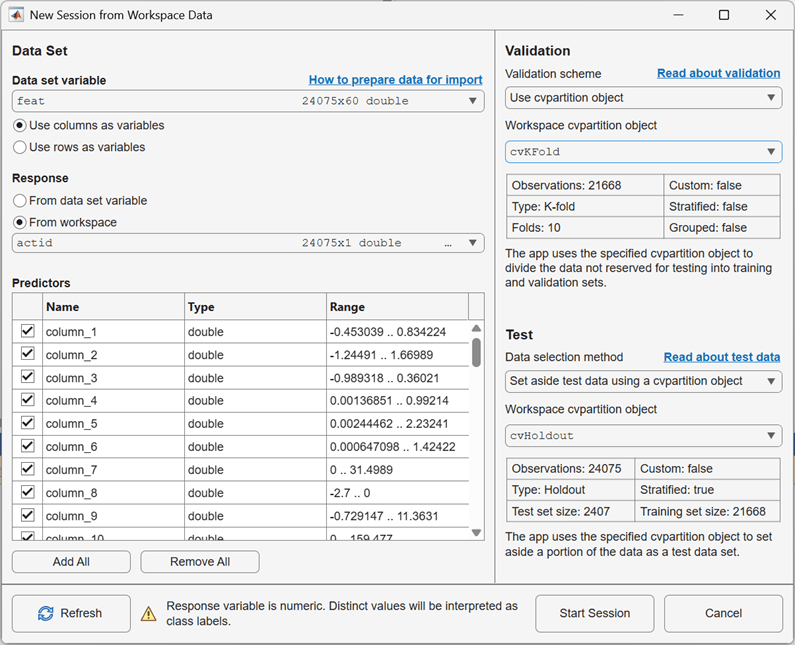Viewport: 795px width, 645px height.
Task: Open the feat data set variable dropdown
Action: pos(248,101)
